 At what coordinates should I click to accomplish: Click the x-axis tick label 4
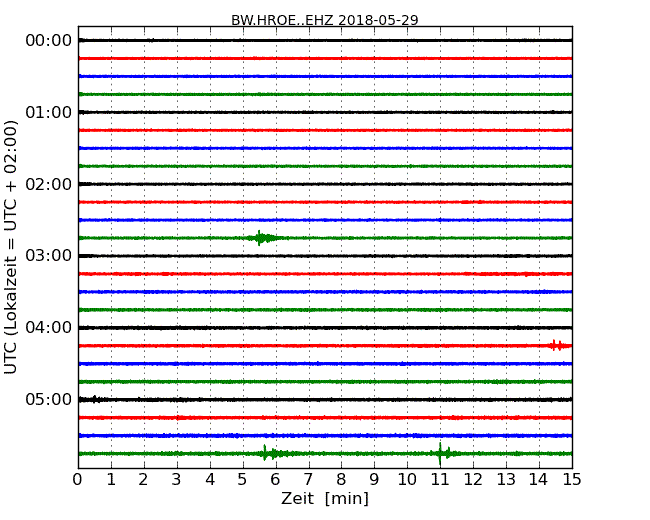210,480
